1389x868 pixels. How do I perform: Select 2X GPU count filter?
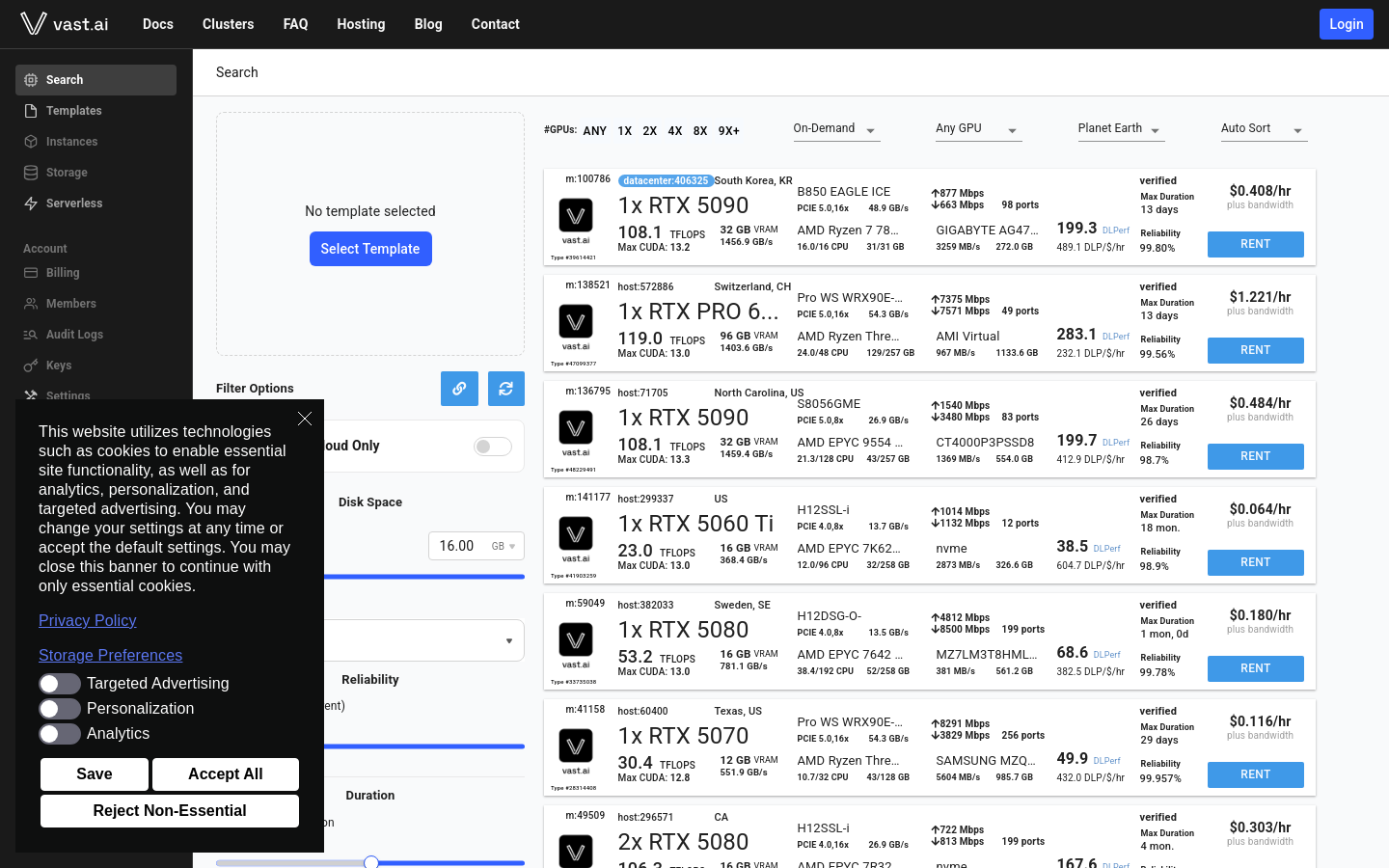tap(650, 131)
